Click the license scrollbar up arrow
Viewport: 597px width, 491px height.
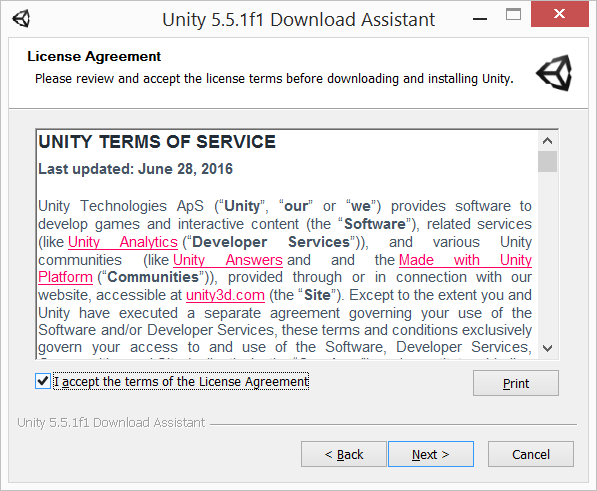pos(548,141)
